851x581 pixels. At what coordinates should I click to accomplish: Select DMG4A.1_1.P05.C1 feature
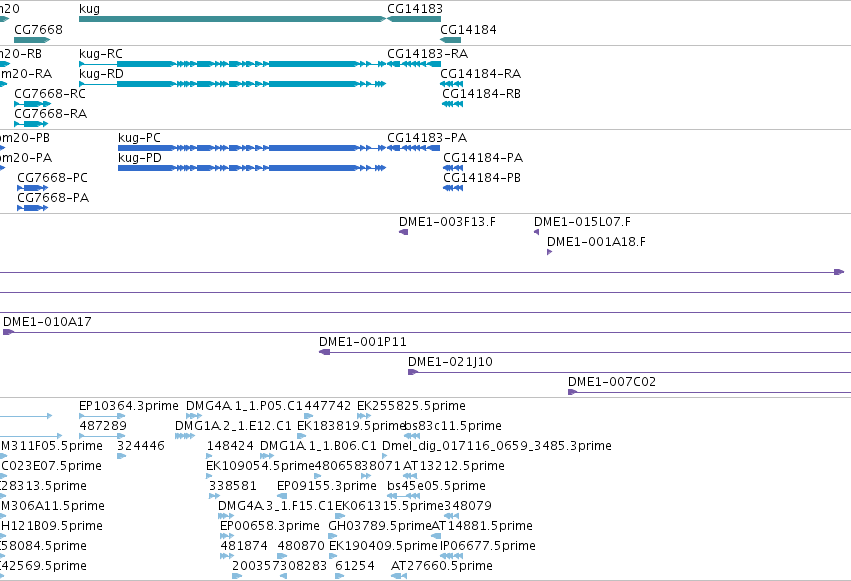(x=194, y=416)
